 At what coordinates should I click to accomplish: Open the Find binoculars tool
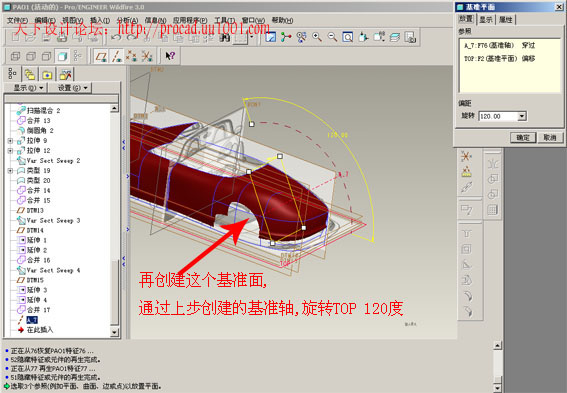[225, 37]
